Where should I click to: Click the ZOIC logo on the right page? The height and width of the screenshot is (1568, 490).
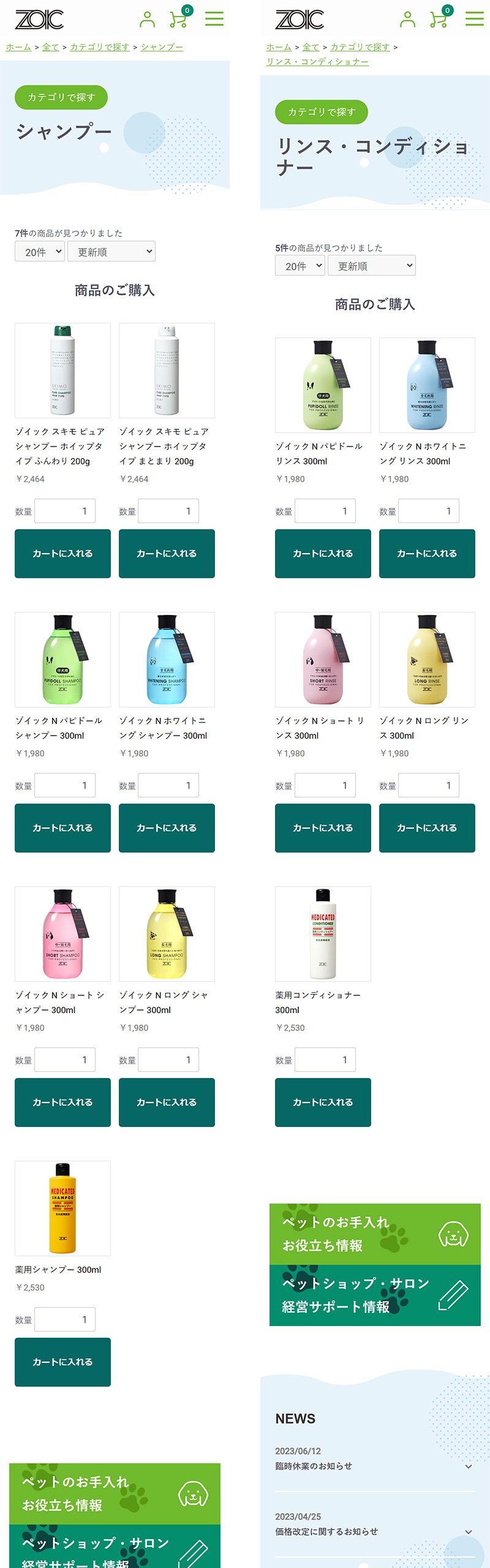tap(300, 20)
